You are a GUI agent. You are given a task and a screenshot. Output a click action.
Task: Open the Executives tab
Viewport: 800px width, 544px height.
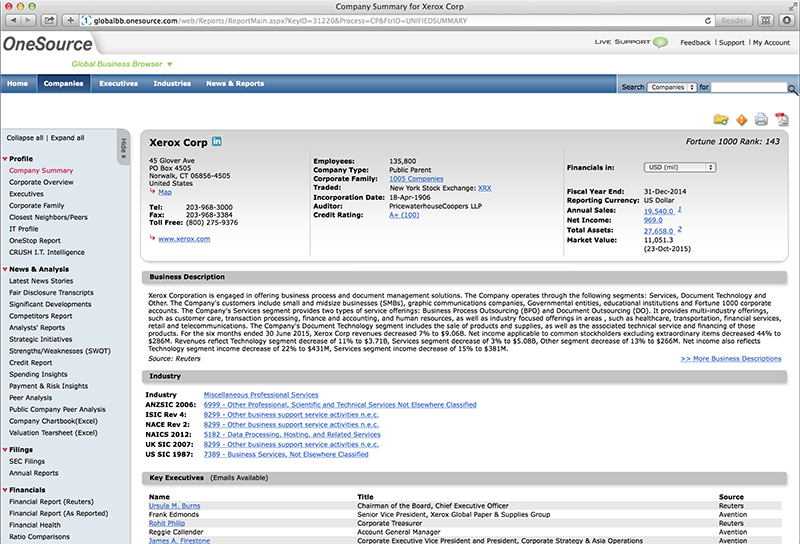(118, 84)
